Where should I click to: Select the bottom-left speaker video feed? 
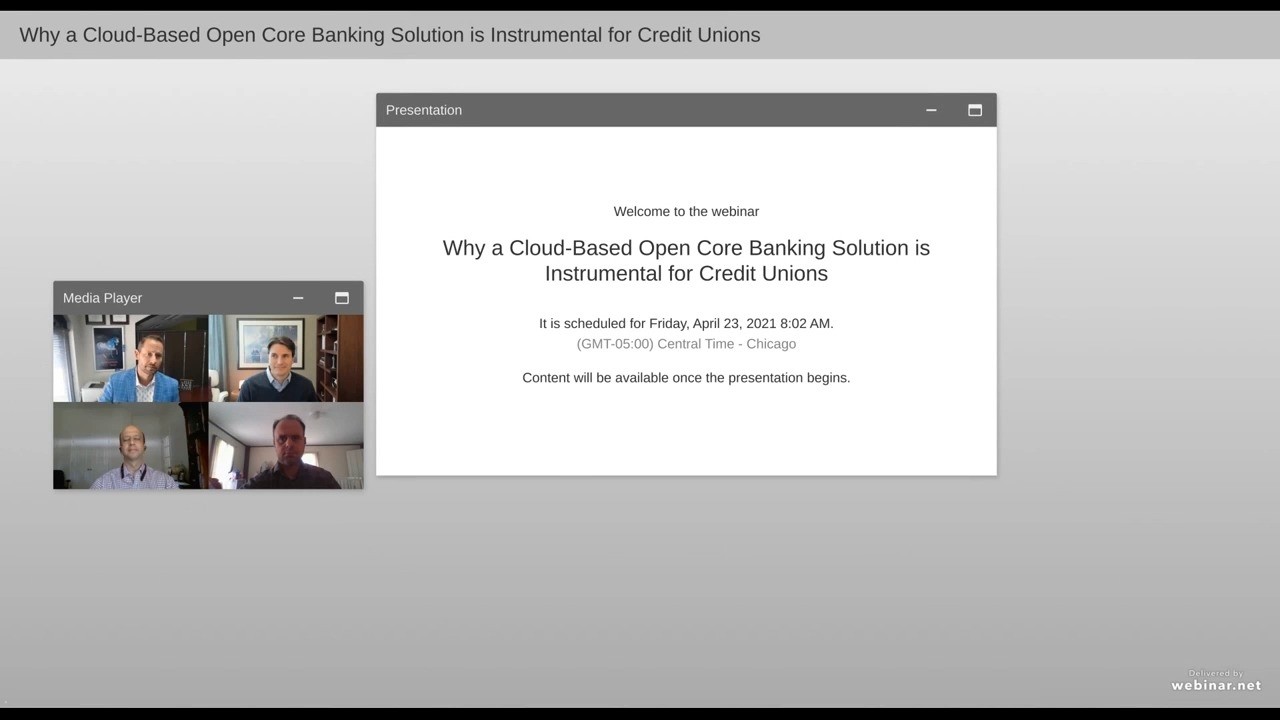[x=130, y=445]
